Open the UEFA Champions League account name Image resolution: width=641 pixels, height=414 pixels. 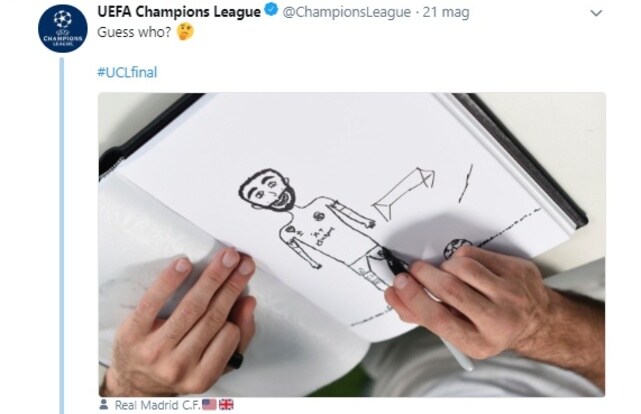coord(179,12)
